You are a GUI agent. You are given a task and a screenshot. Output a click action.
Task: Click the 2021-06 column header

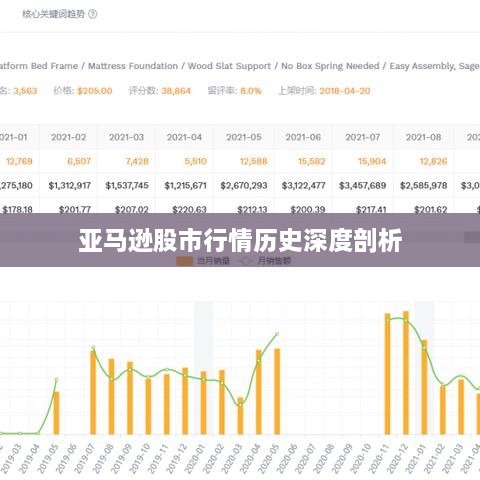pyautogui.click(x=303, y=137)
